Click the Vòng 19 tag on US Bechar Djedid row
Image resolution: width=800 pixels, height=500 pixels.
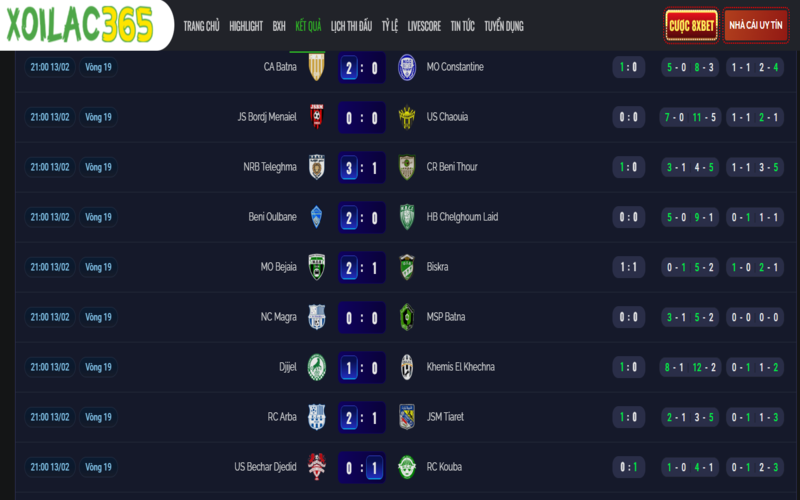tap(99, 467)
